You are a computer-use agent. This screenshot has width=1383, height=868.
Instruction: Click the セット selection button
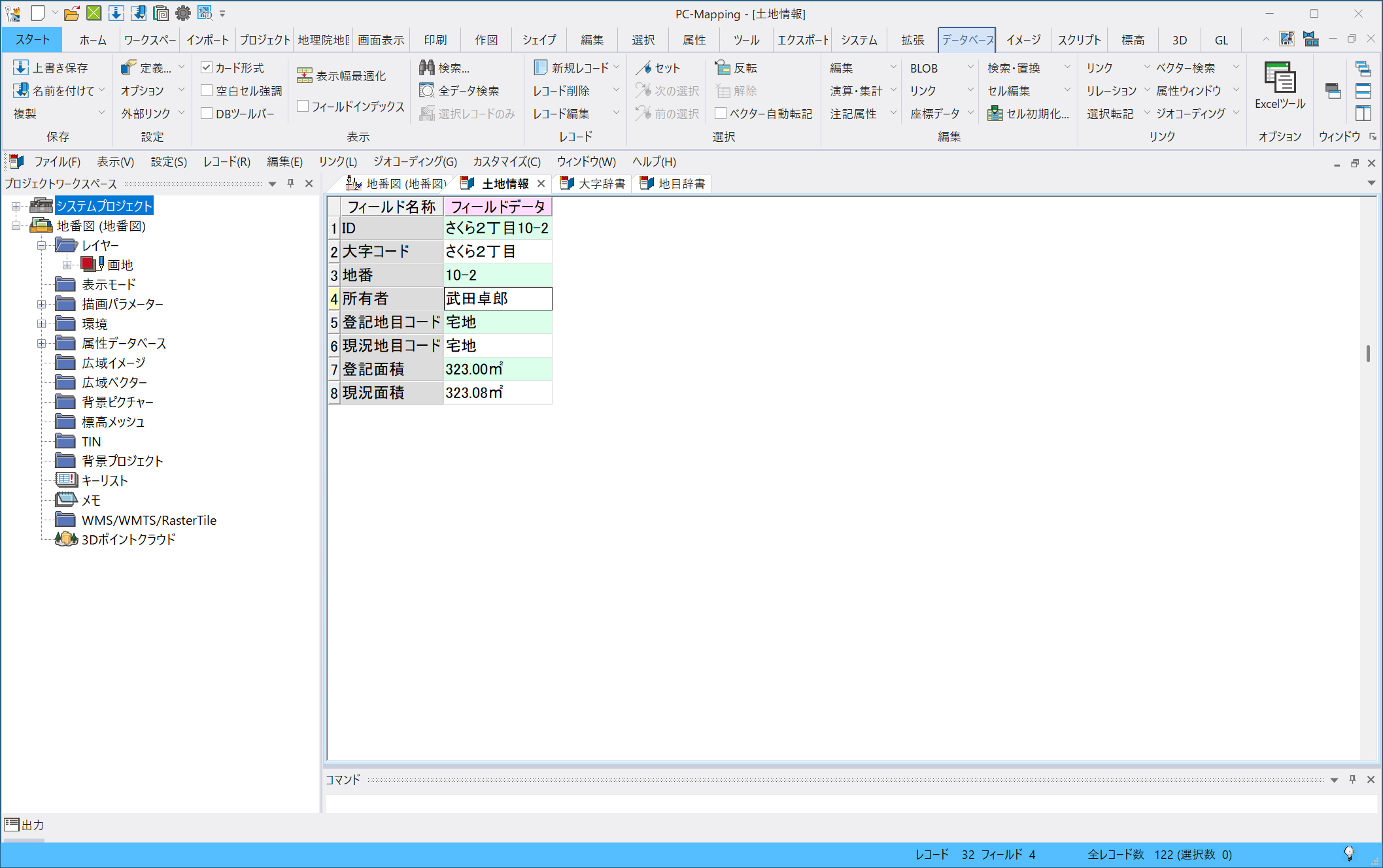pos(659,68)
